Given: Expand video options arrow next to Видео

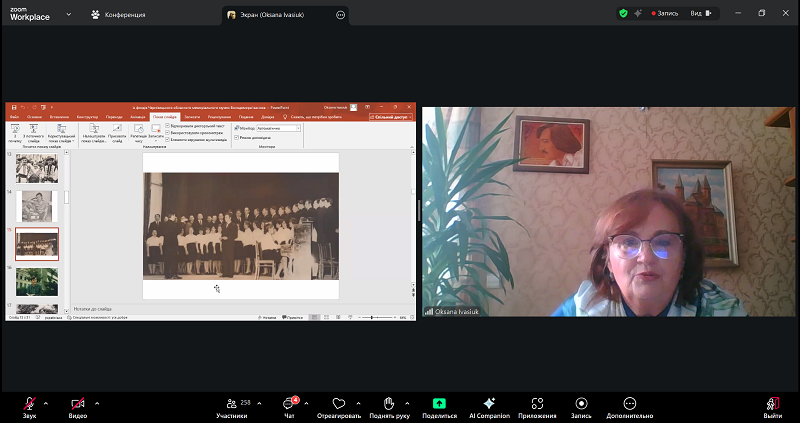Looking at the screenshot, I should tap(96, 402).
